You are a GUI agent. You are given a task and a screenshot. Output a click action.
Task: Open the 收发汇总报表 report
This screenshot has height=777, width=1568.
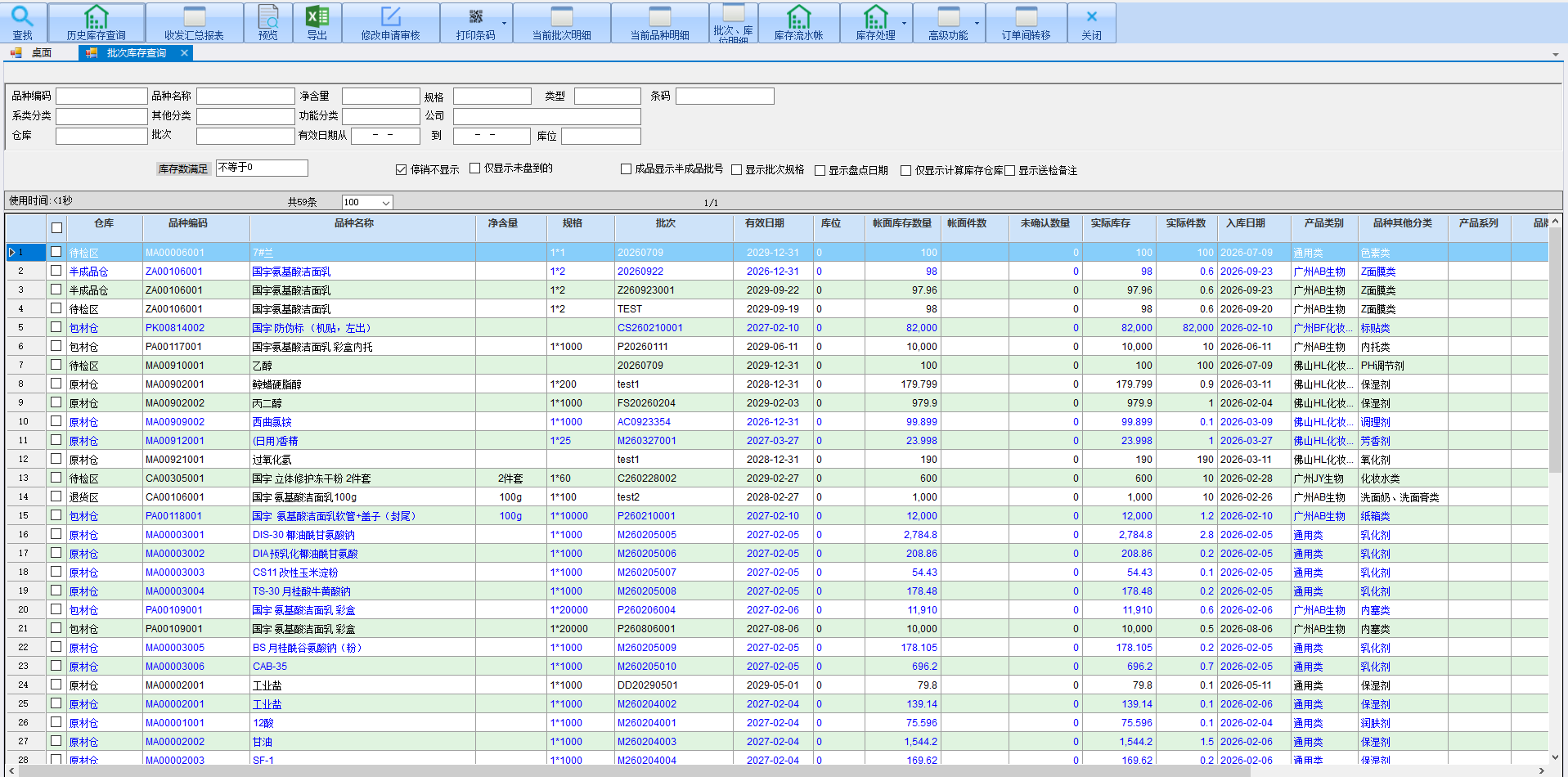(x=195, y=23)
